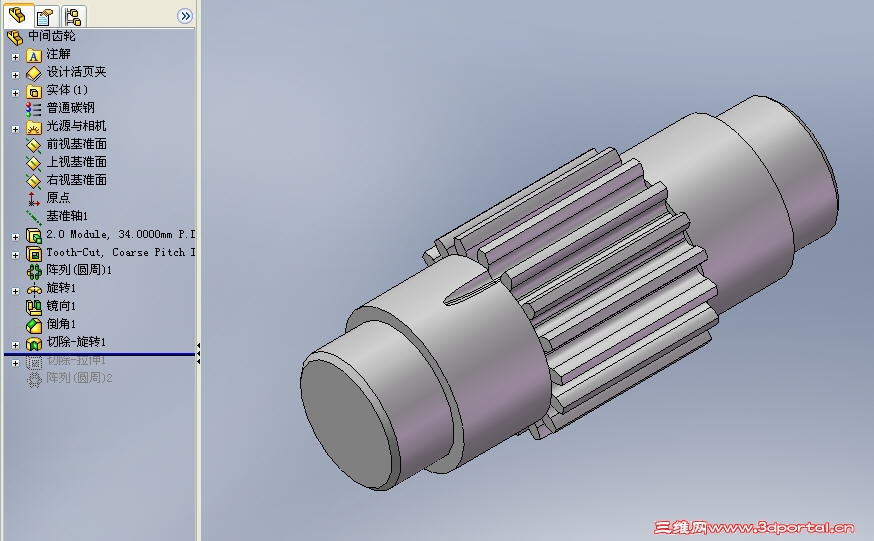Click the 镜向1 mirror feature icon
The image size is (874, 541).
pos(33,307)
